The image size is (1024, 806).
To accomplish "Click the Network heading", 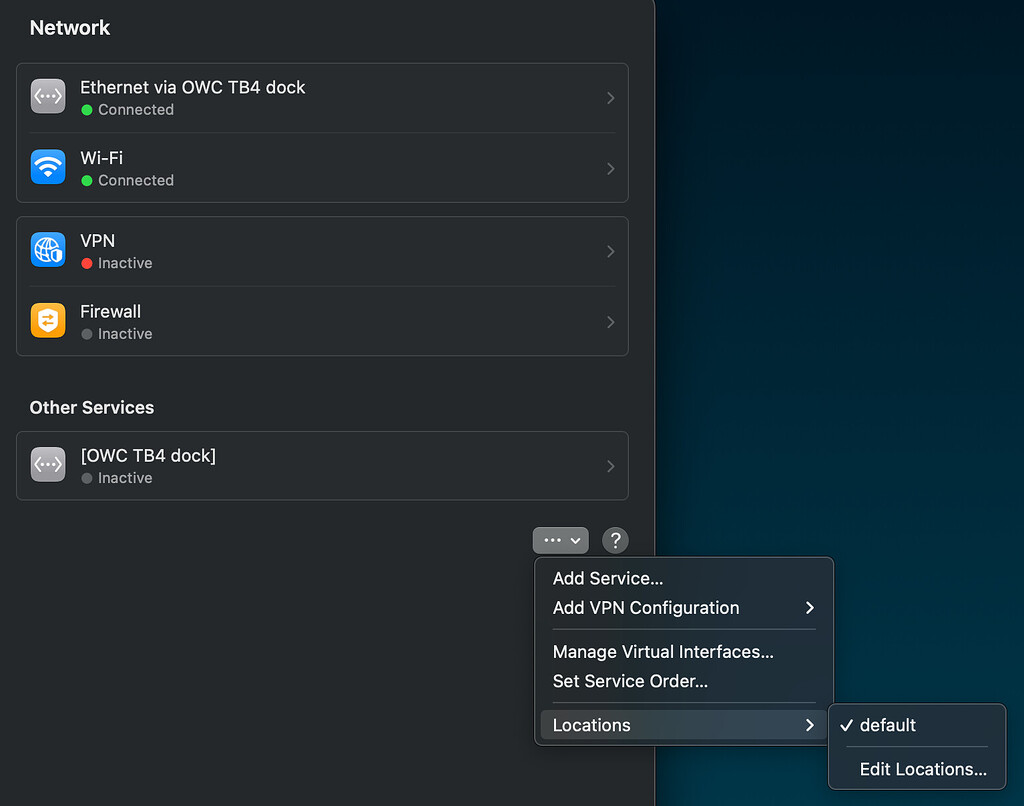I will point(70,28).
